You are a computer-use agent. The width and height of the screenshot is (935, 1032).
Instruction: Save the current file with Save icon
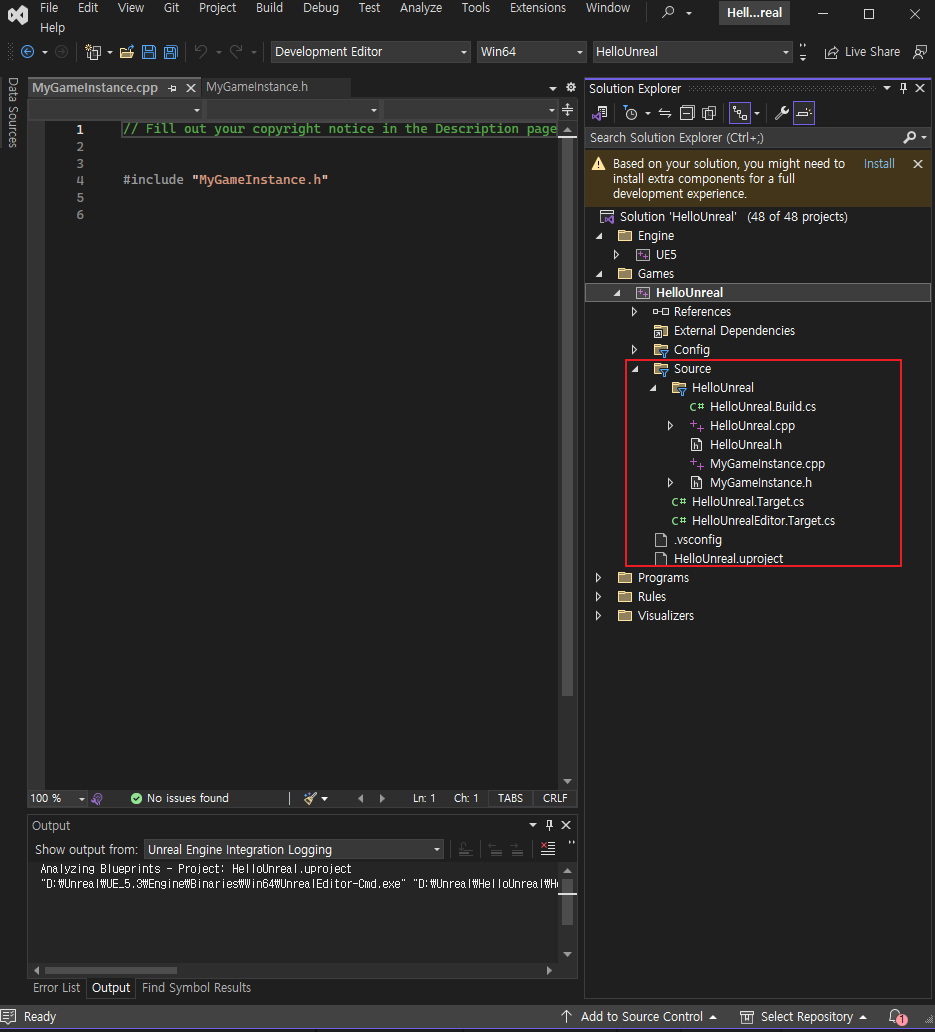click(x=149, y=52)
